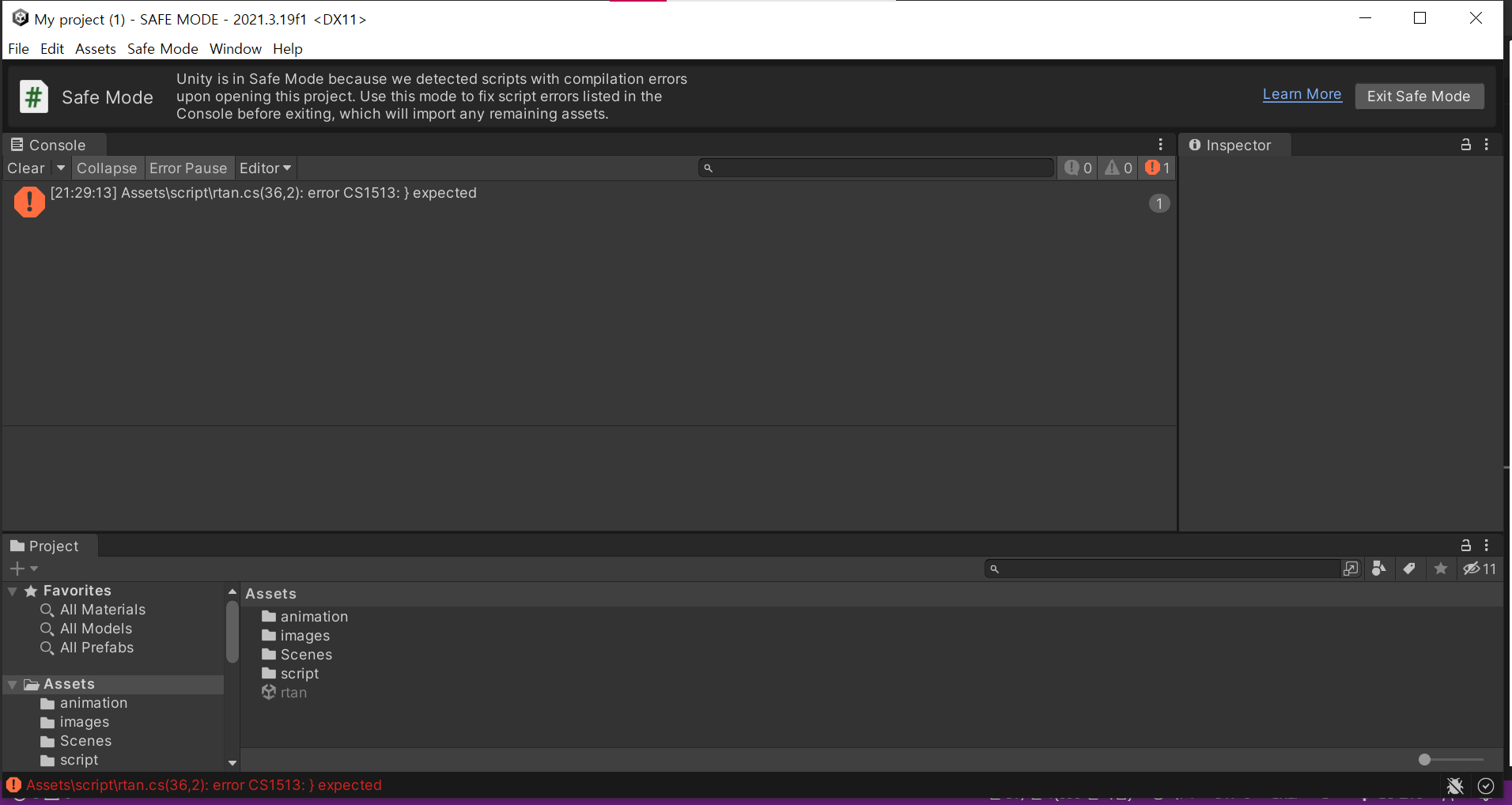Open the Editor dropdown in Console
The image size is (1512, 805).
pos(266,168)
